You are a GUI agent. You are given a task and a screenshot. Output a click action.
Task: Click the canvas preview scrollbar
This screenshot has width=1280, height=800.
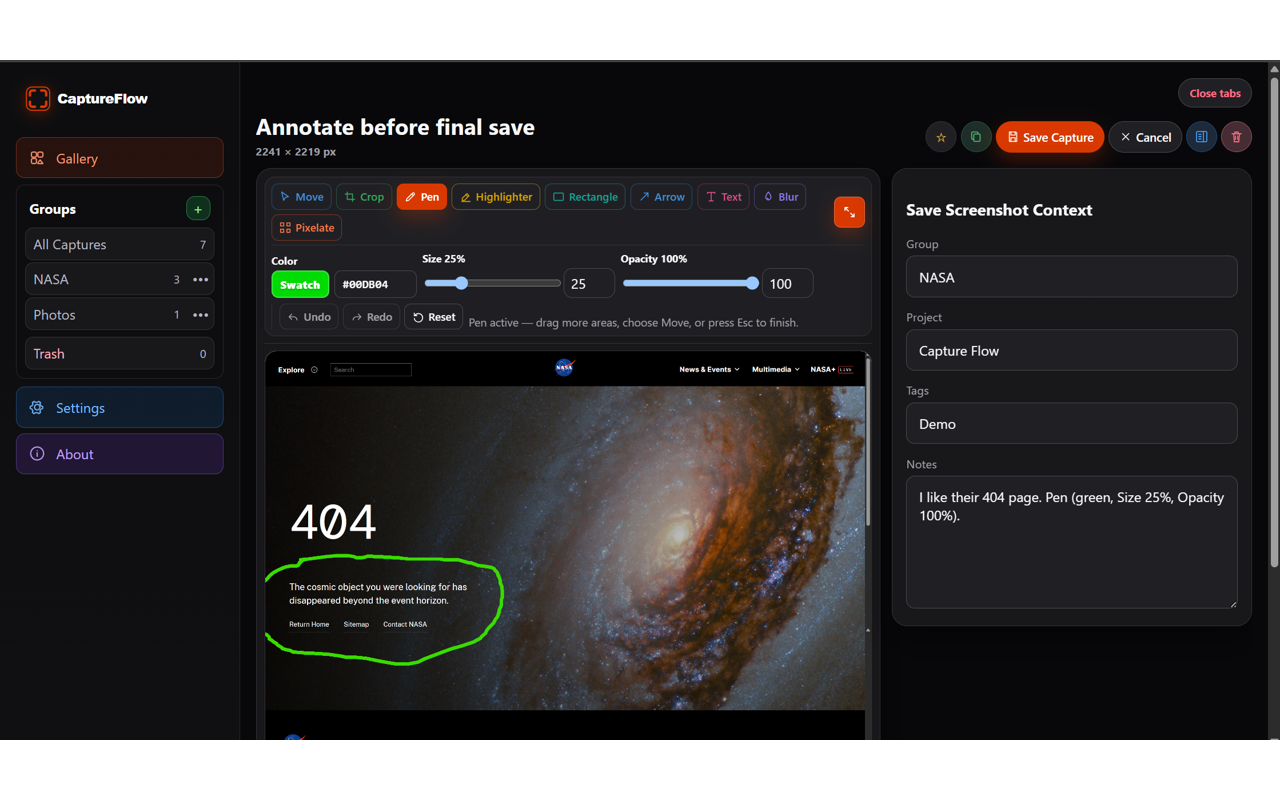pyautogui.click(x=867, y=440)
